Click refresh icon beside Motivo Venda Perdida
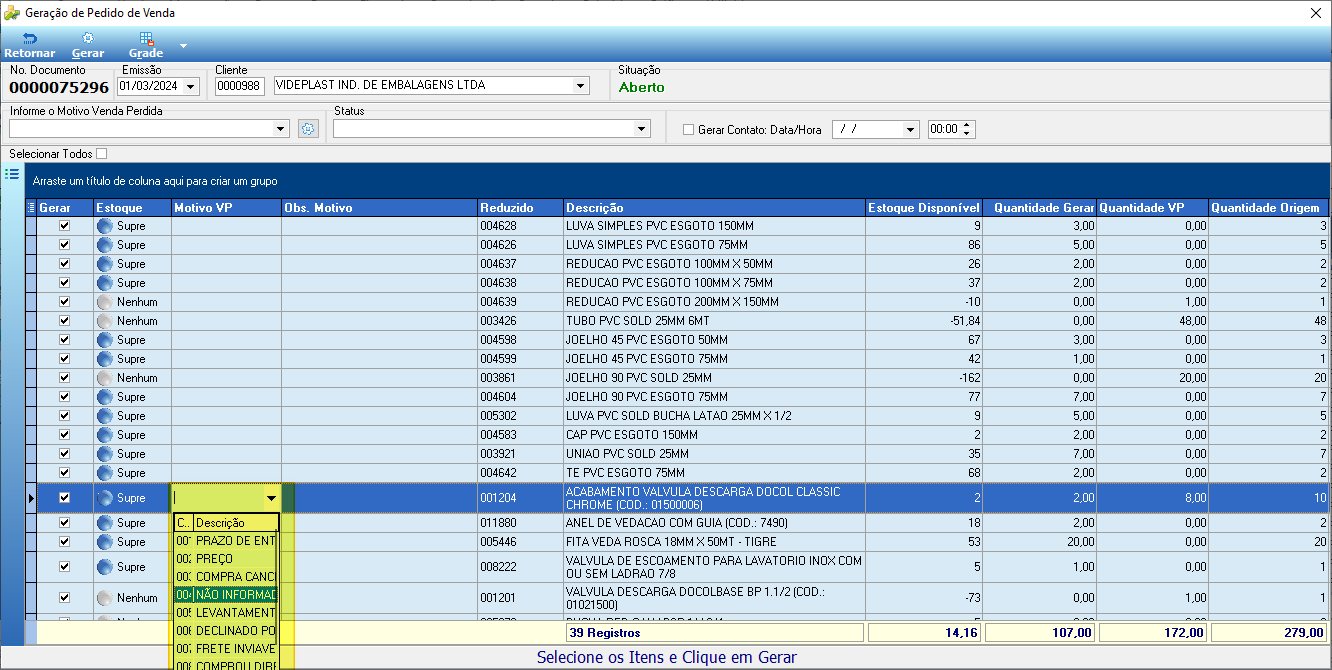Screen dimensions: 1332x670 click(x=308, y=129)
